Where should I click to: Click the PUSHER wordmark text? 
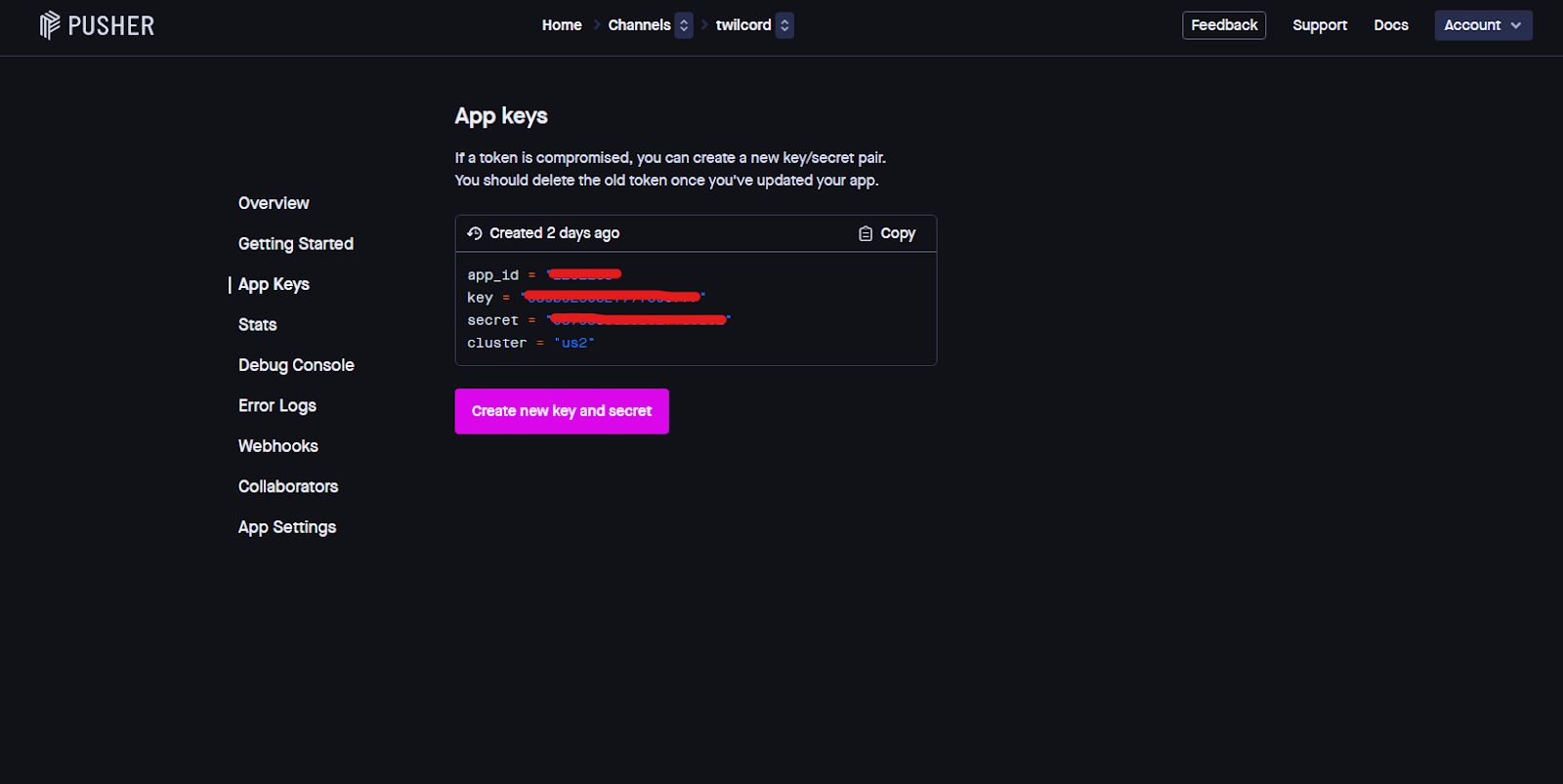(x=111, y=25)
